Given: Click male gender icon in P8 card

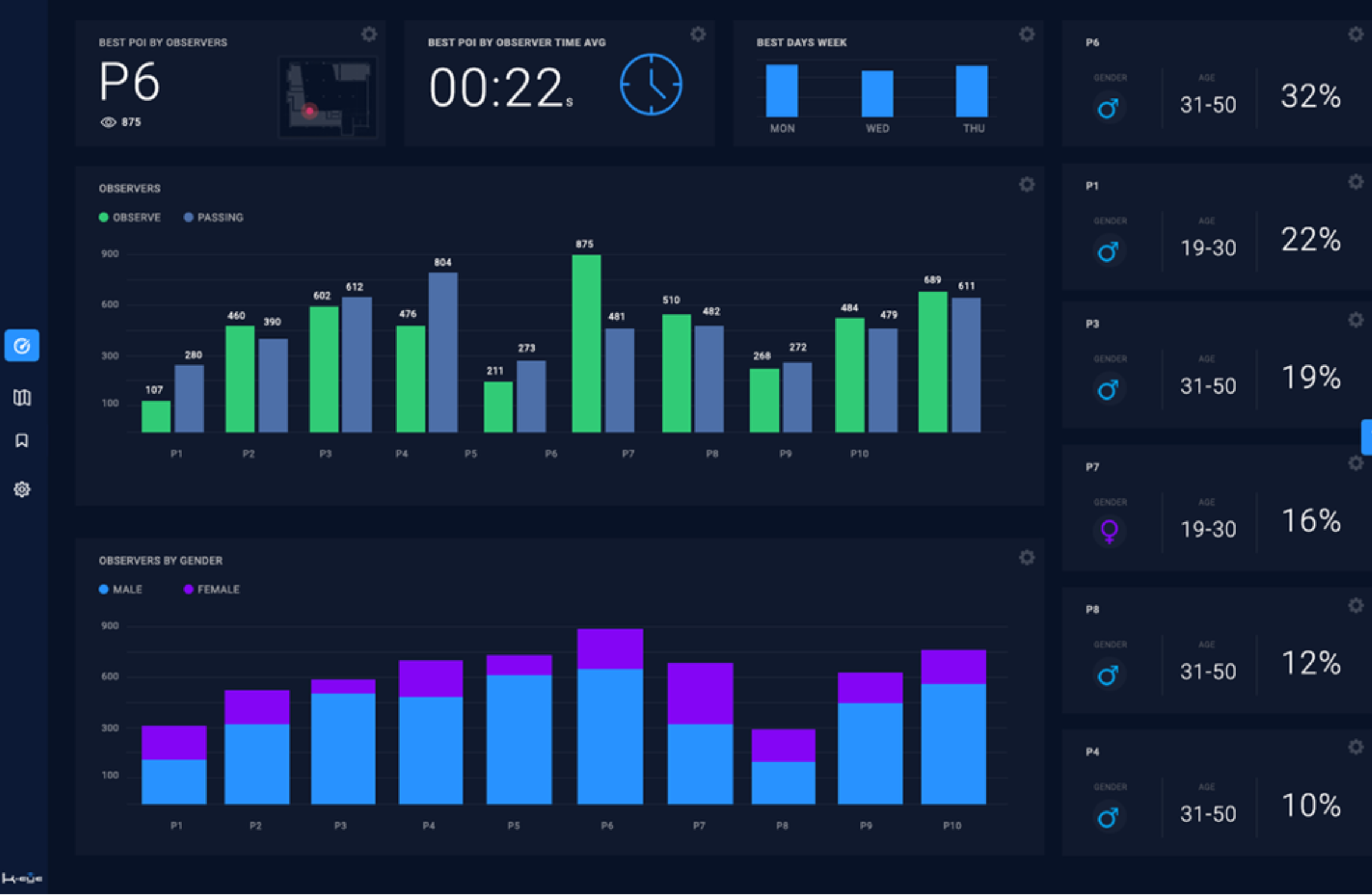Looking at the screenshot, I should pyautogui.click(x=1109, y=675).
